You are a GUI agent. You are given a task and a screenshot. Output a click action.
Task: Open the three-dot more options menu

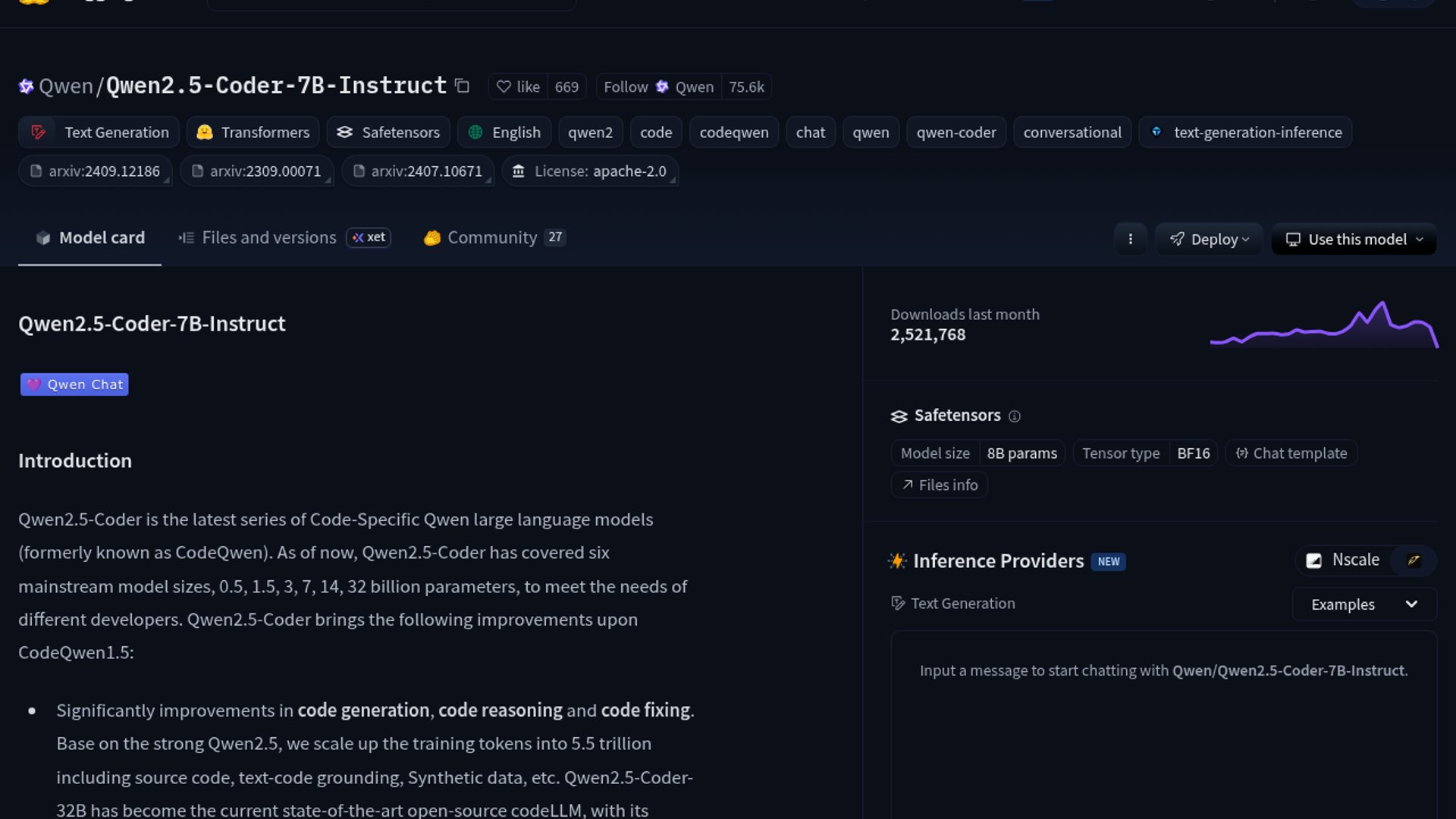(x=1130, y=239)
